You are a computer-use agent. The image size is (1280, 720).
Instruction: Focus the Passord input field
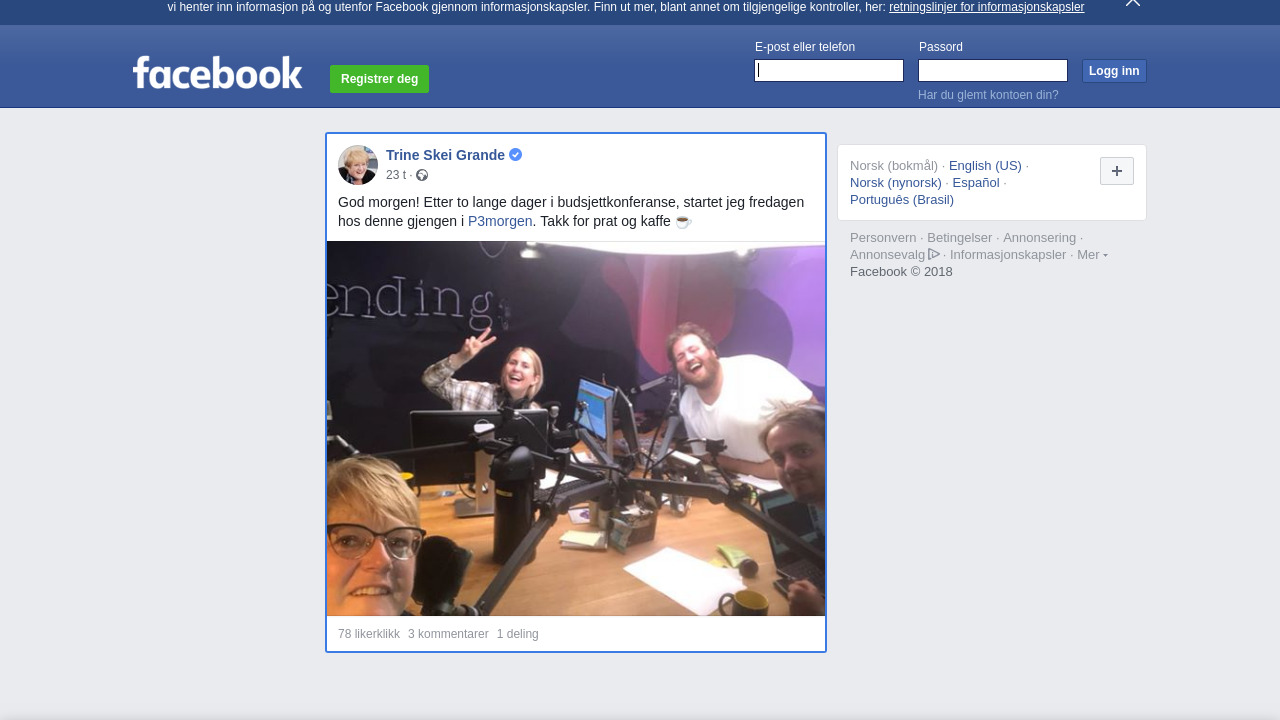(x=993, y=70)
